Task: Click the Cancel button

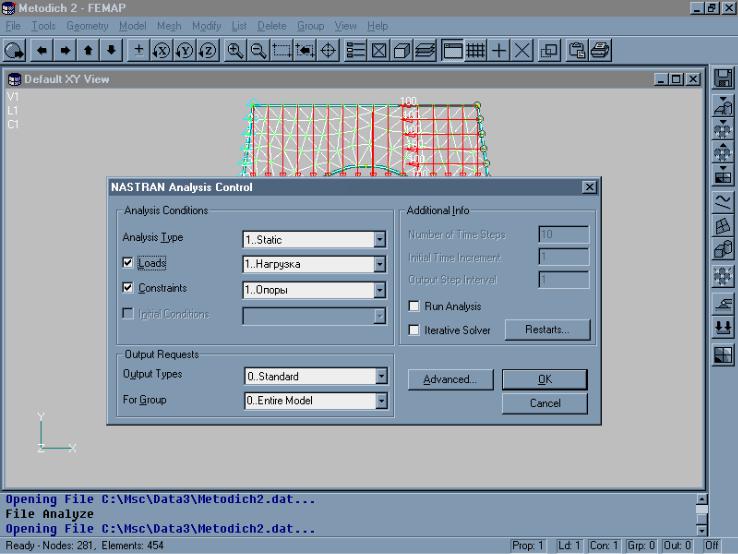Action: coord(545,403)
